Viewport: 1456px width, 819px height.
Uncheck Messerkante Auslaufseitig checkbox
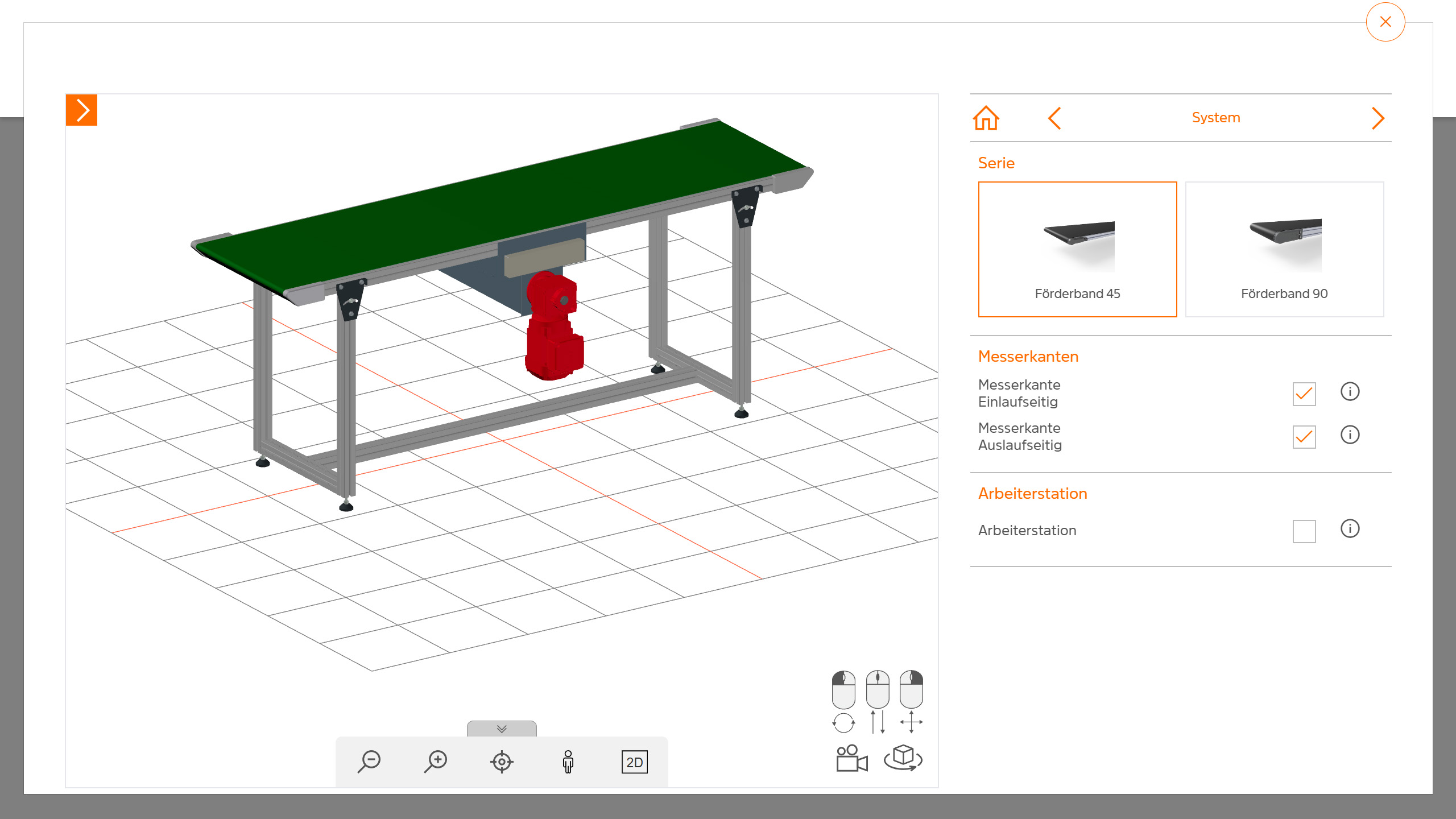[x=1304, y=437]
